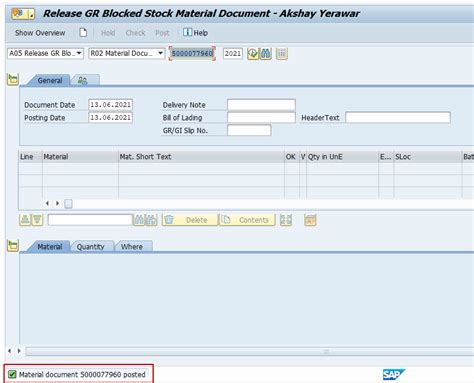
Task: Click the Hold toolbar button
Action: [108, 33]
